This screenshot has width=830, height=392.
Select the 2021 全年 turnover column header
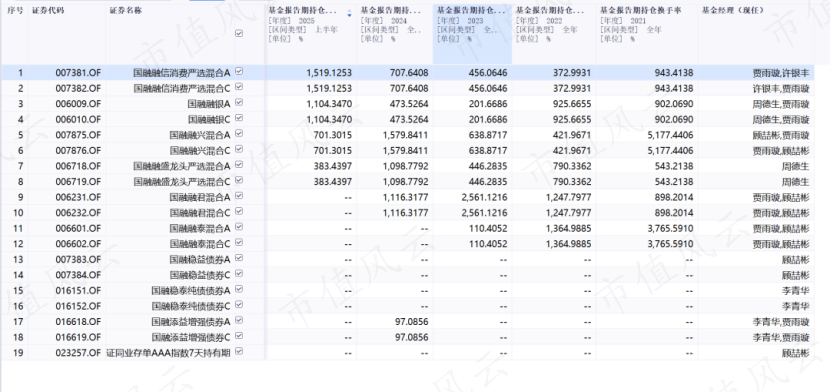pos(647,35)
